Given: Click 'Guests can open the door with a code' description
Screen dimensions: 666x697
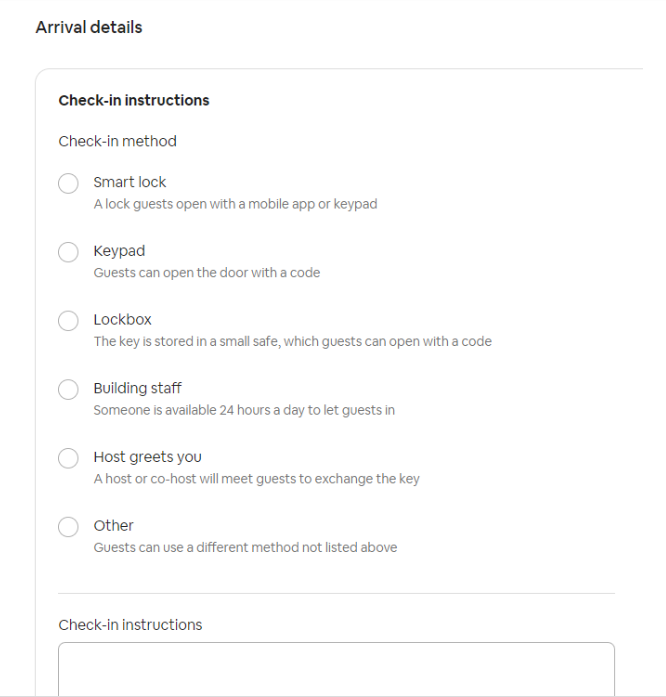Looking at the screenshot, I should (x=207, y=272).
